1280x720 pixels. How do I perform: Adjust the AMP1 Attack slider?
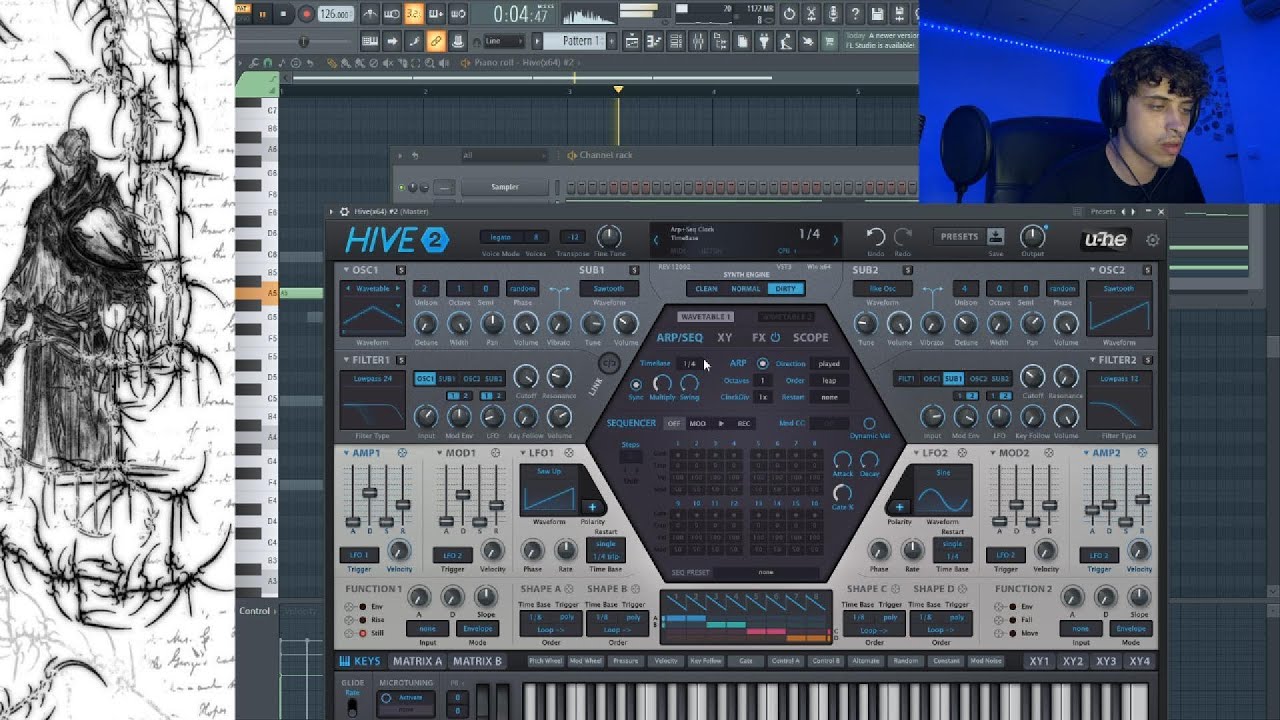353,522
